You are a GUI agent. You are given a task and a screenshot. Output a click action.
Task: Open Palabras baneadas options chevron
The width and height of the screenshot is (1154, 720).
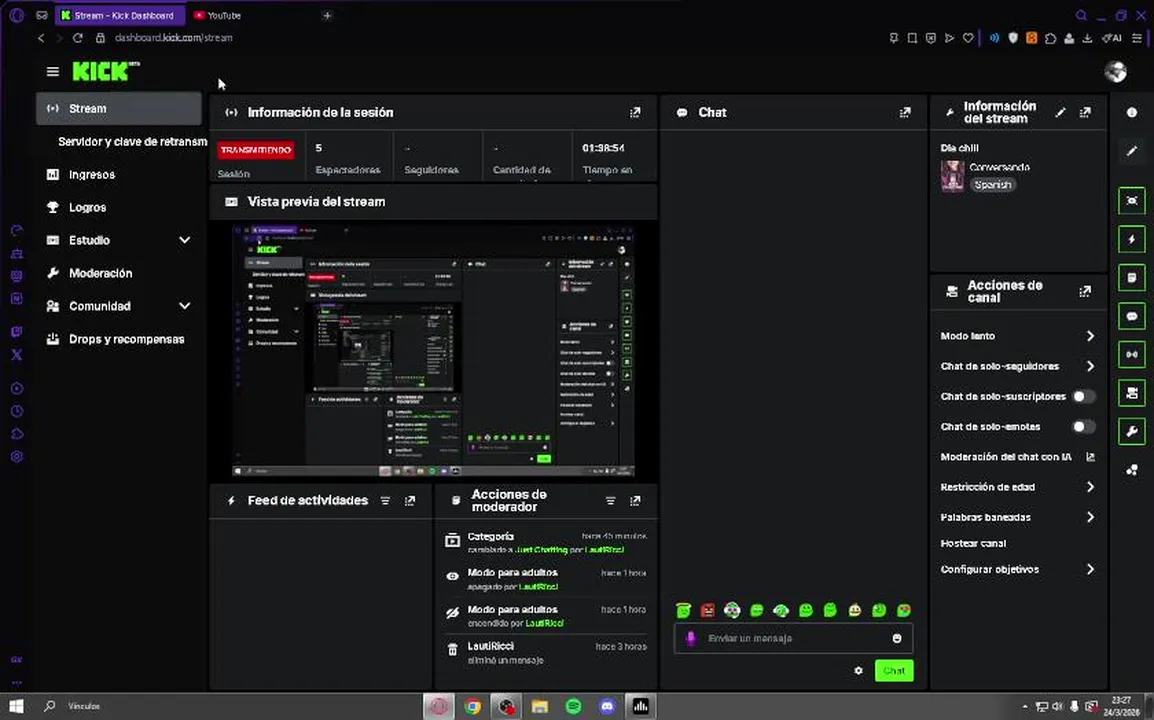(x=1090, y=517)
